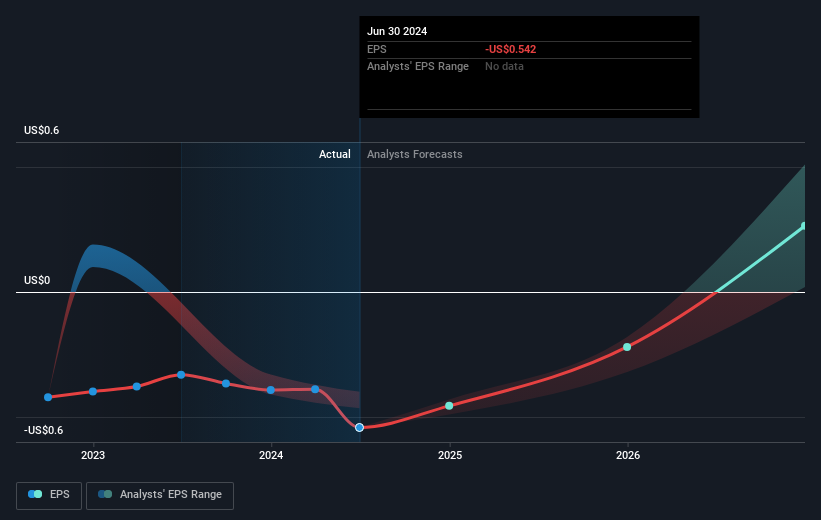The width and height of the screenshot is (821, 520).
Task: Click the EPS legend color swatch
Action: [x=35, y=494]
